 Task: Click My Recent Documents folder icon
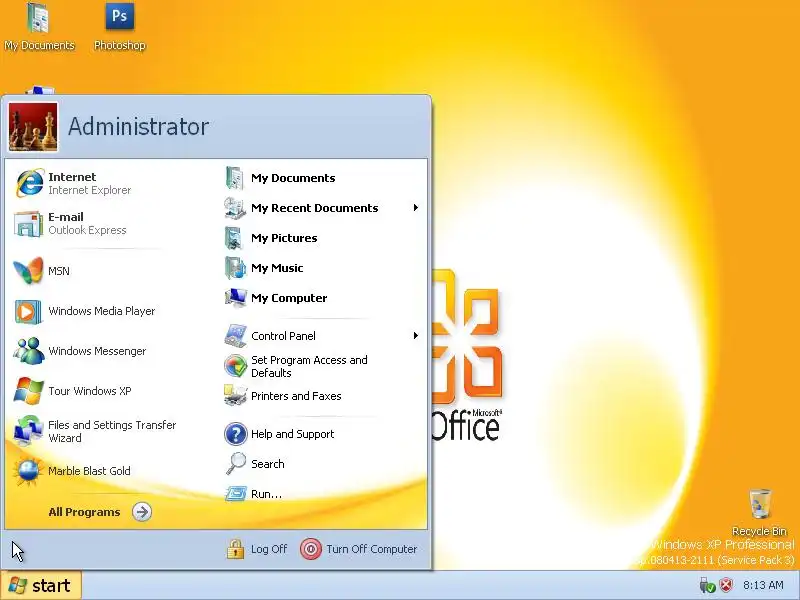click(235, 208)
